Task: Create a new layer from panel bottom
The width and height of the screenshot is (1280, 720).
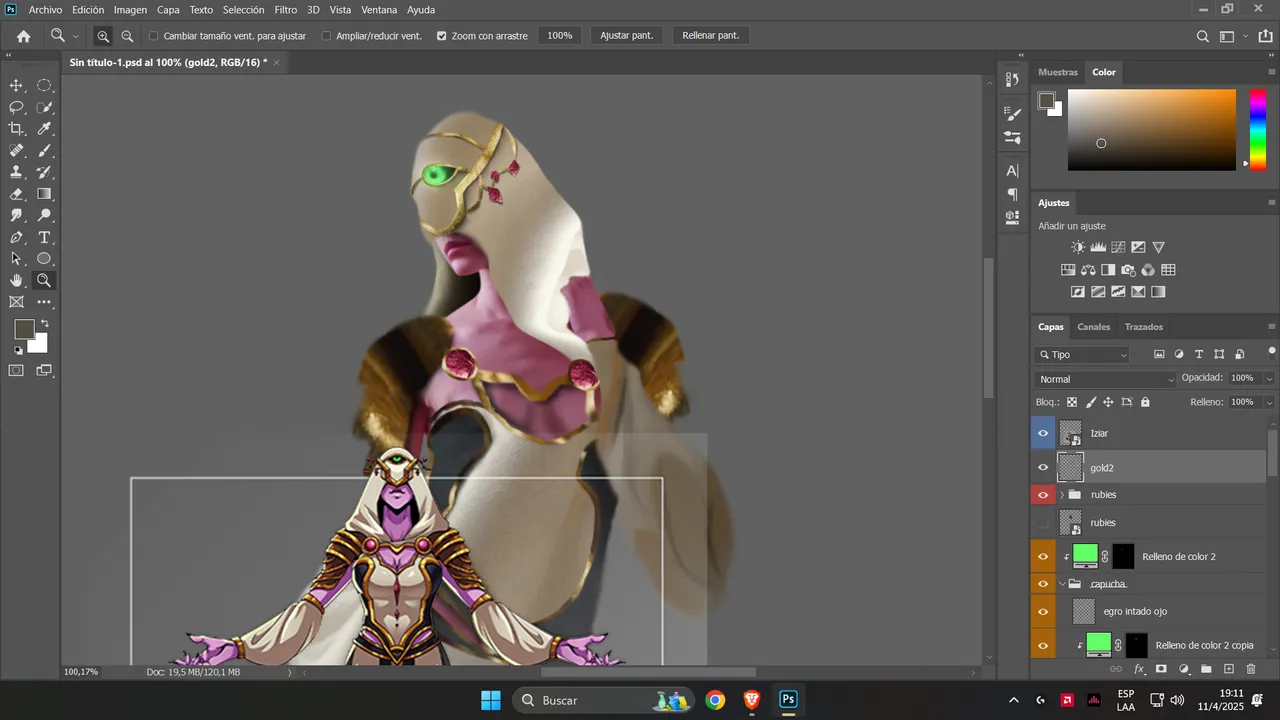Action: (1229, 669)
